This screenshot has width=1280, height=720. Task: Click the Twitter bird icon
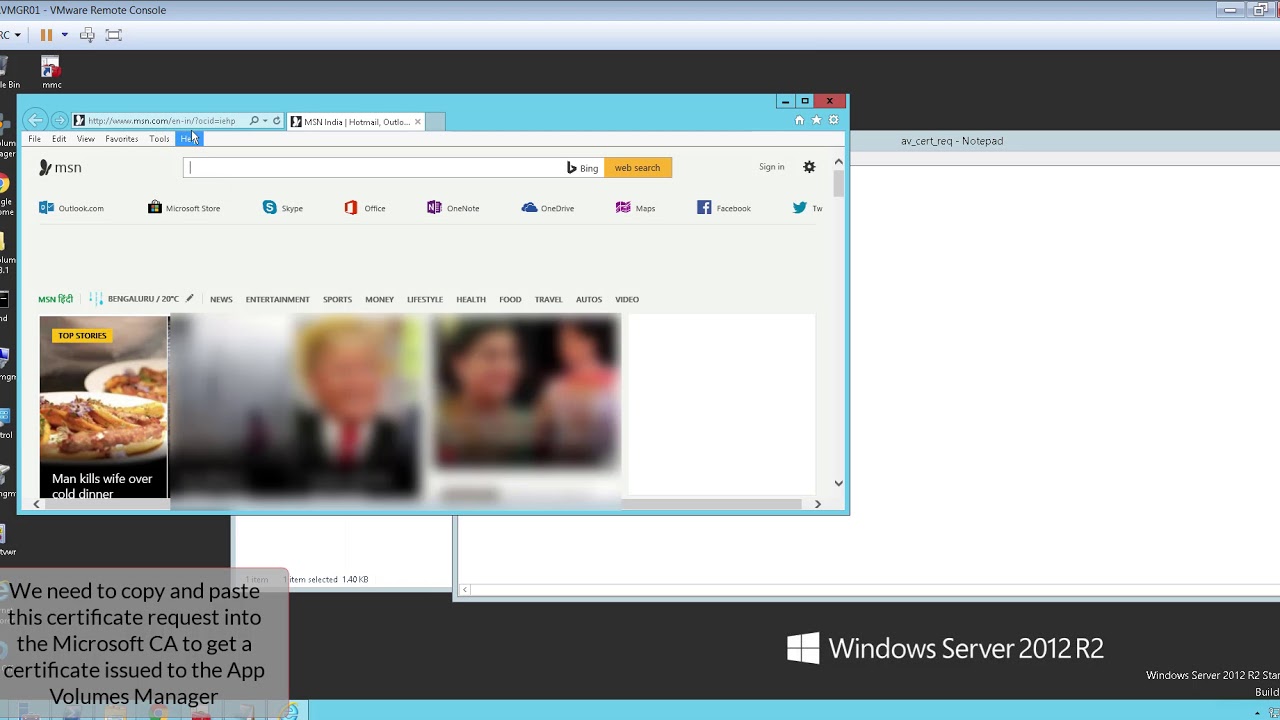pyautogui.click(x=800, y=208)
